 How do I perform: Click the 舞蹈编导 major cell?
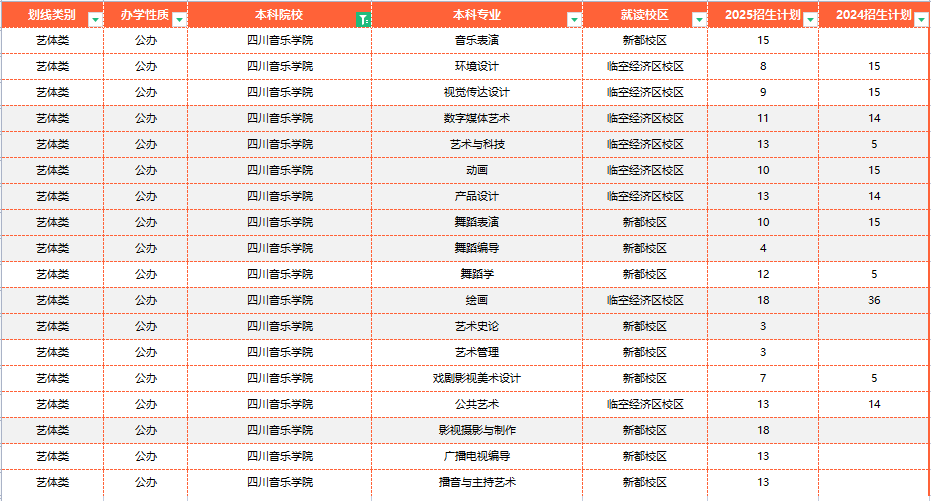[477, 249]
